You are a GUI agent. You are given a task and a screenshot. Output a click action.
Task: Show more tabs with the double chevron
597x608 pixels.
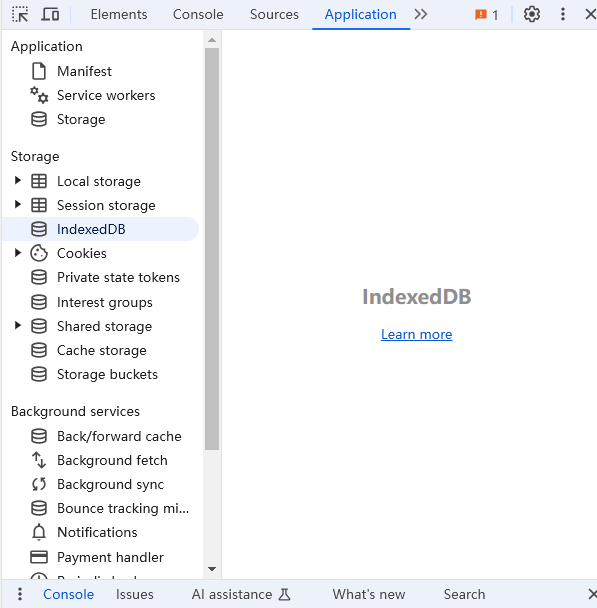(x=420, y=14)
